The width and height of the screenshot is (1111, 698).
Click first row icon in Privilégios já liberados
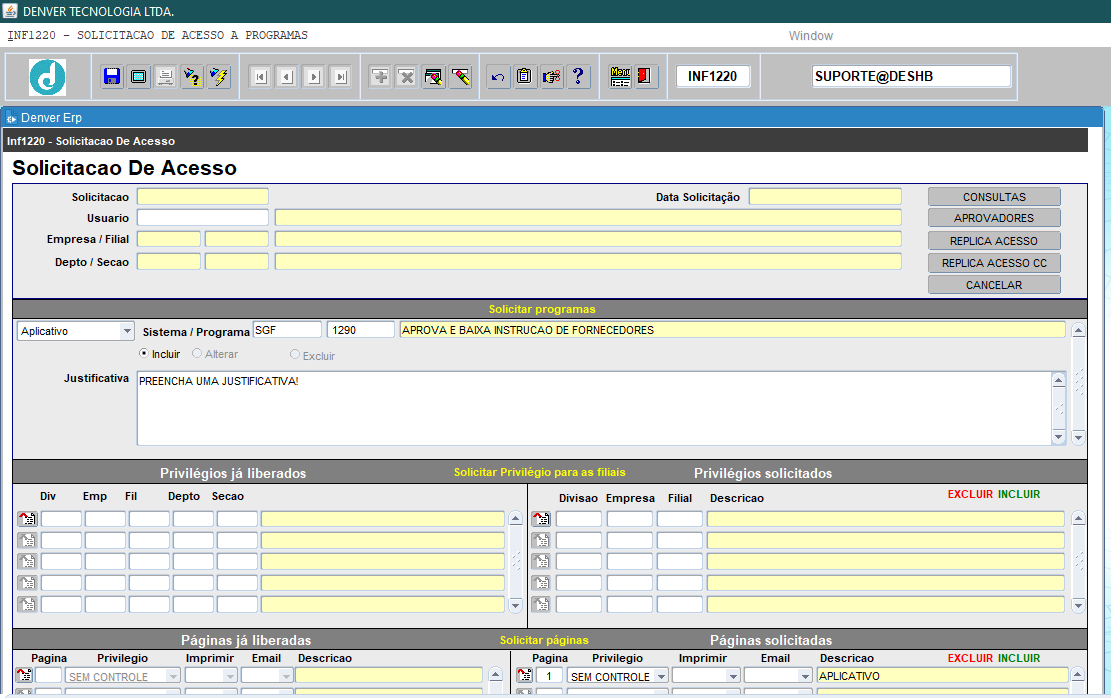[27, 519]
